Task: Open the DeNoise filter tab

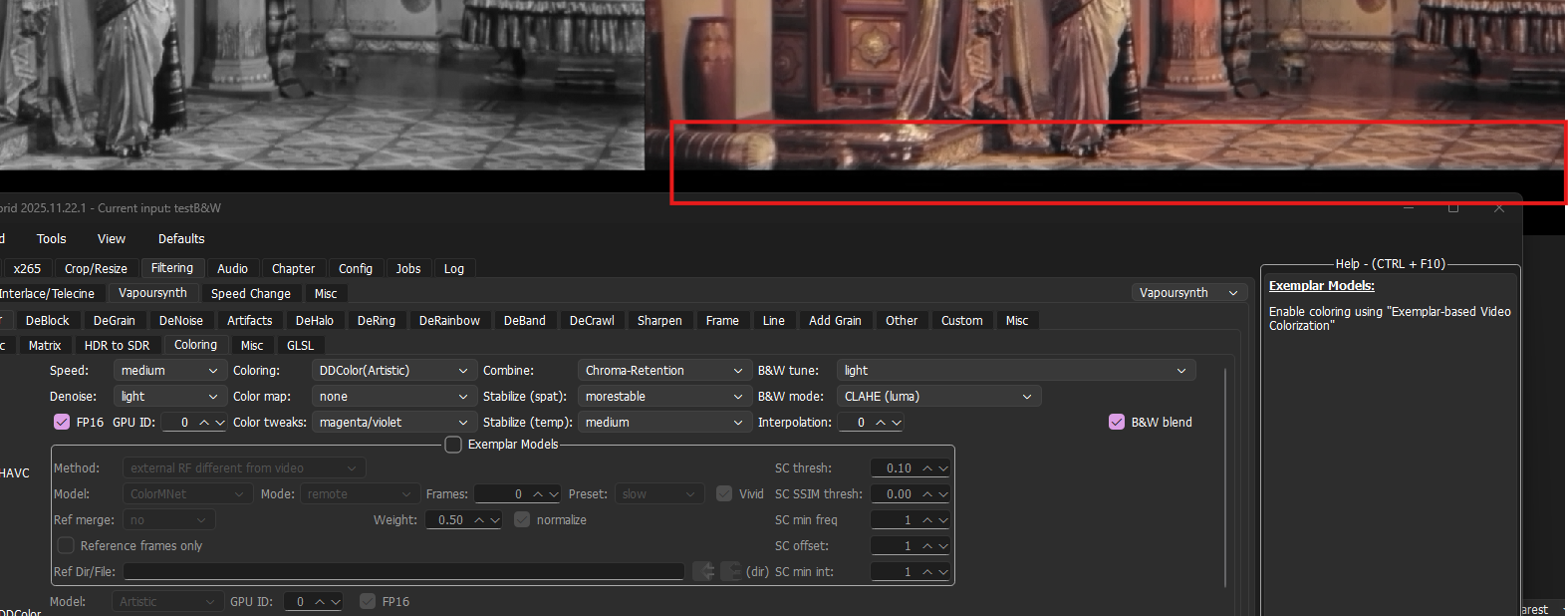Action: [180, 321]
